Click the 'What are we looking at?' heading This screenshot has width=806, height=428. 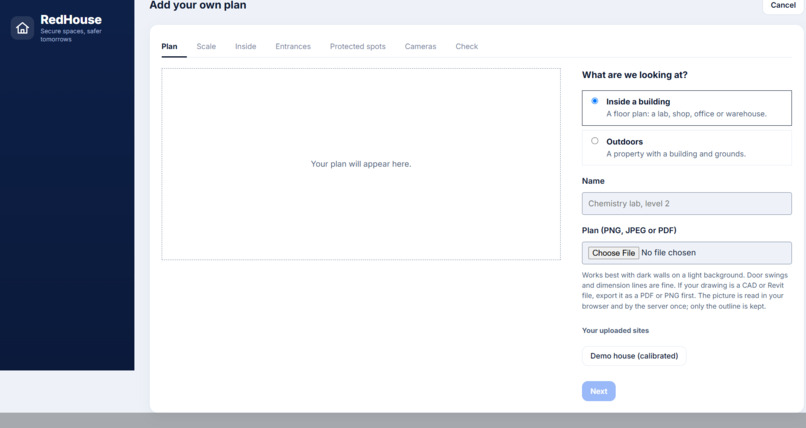pos(634,75)
